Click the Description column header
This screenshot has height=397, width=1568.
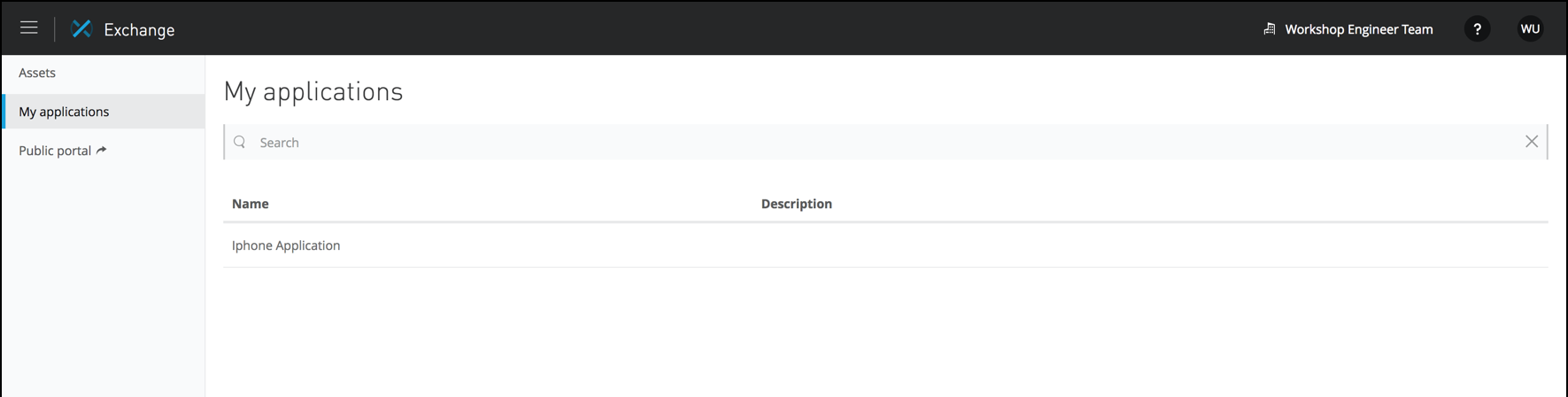click(797, 204)
